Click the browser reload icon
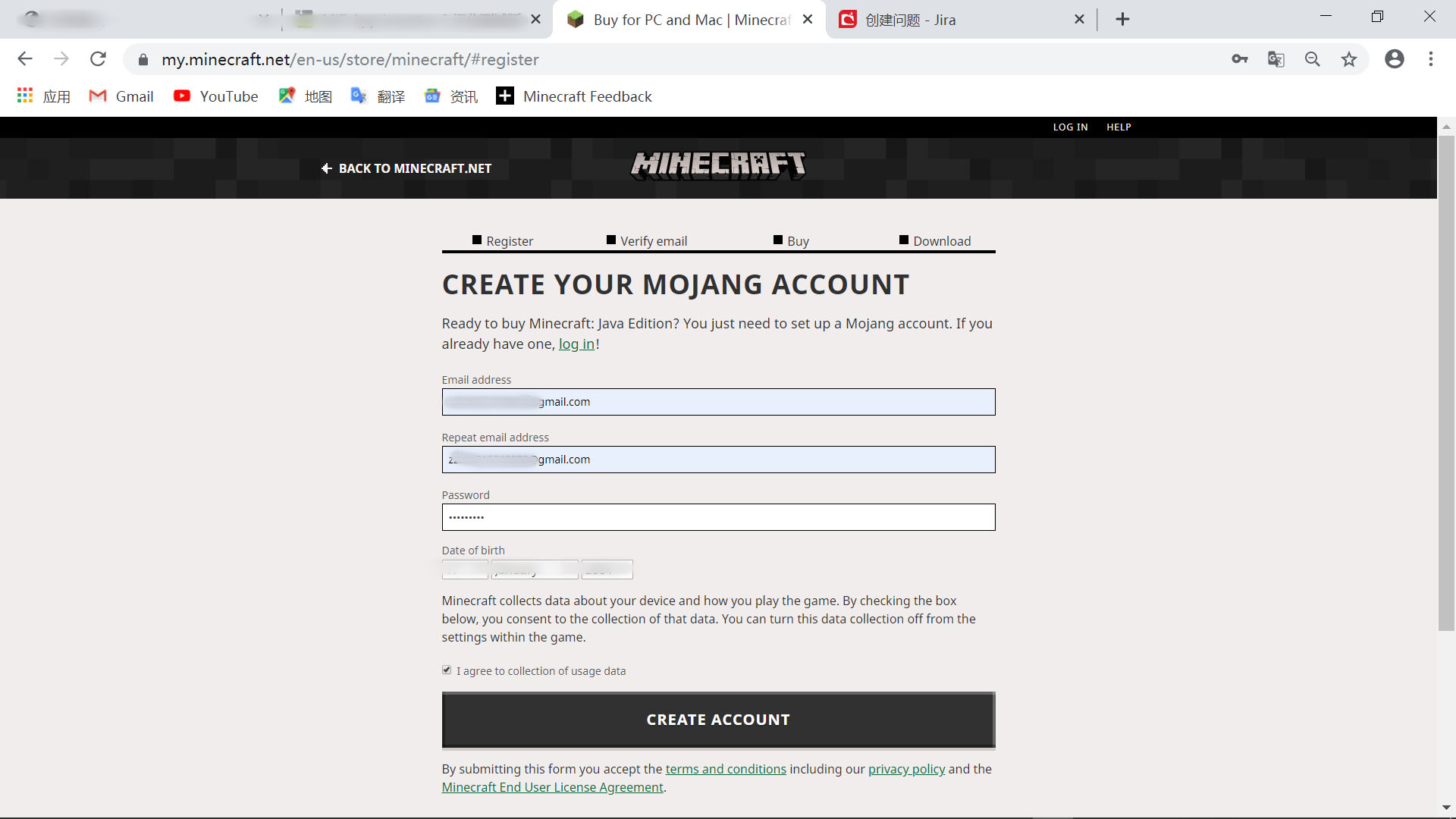This screenshot has width=1456, height=819. 98,59
